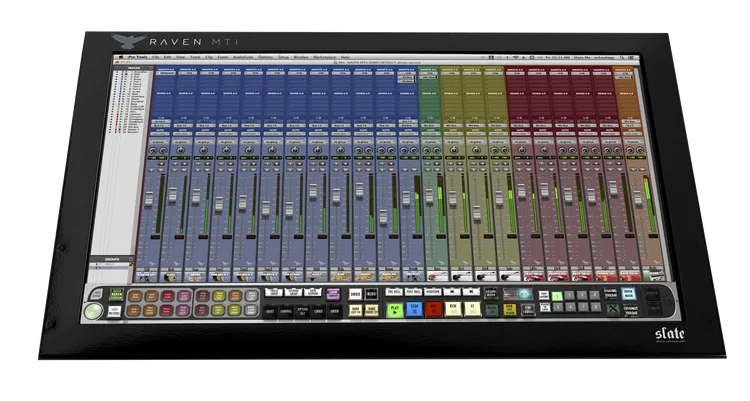Click the dark green X icon button
Image resolution: width=750 pixels, height=401 pixels.
(x=613, y=309)
